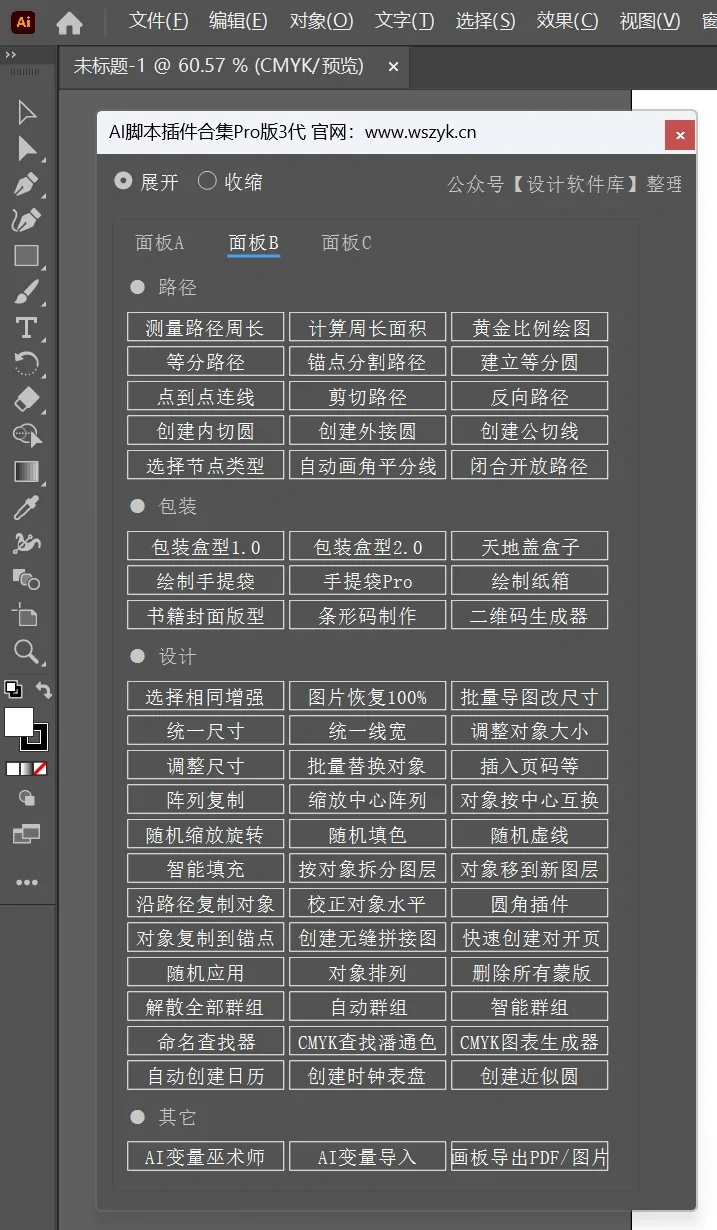Click the 绘制手提袋 button
The image size is (717, 1230).
(x=205, y=581)
